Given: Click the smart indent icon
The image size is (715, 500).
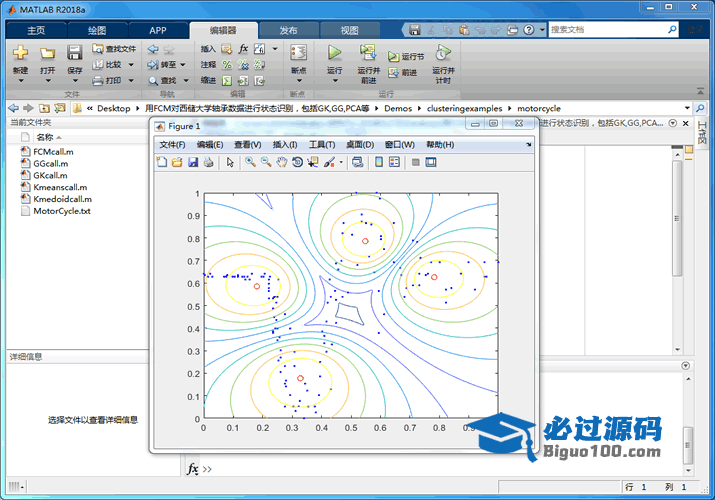Looking at the screenshot, I should (x=227, y=81).
